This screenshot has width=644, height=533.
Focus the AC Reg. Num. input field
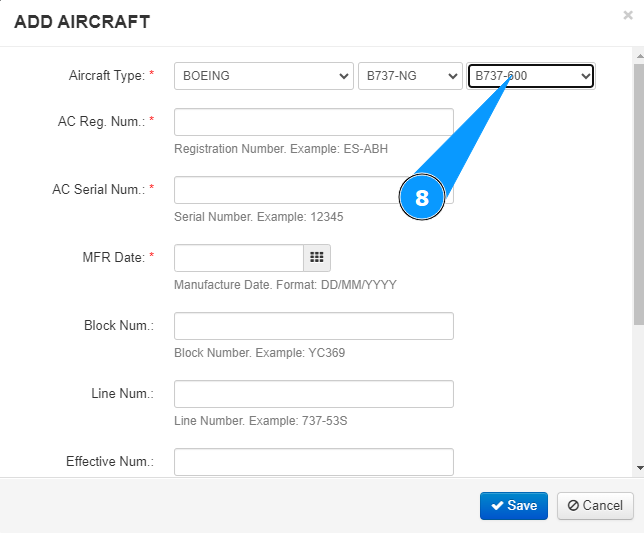[x=313, y=122]
